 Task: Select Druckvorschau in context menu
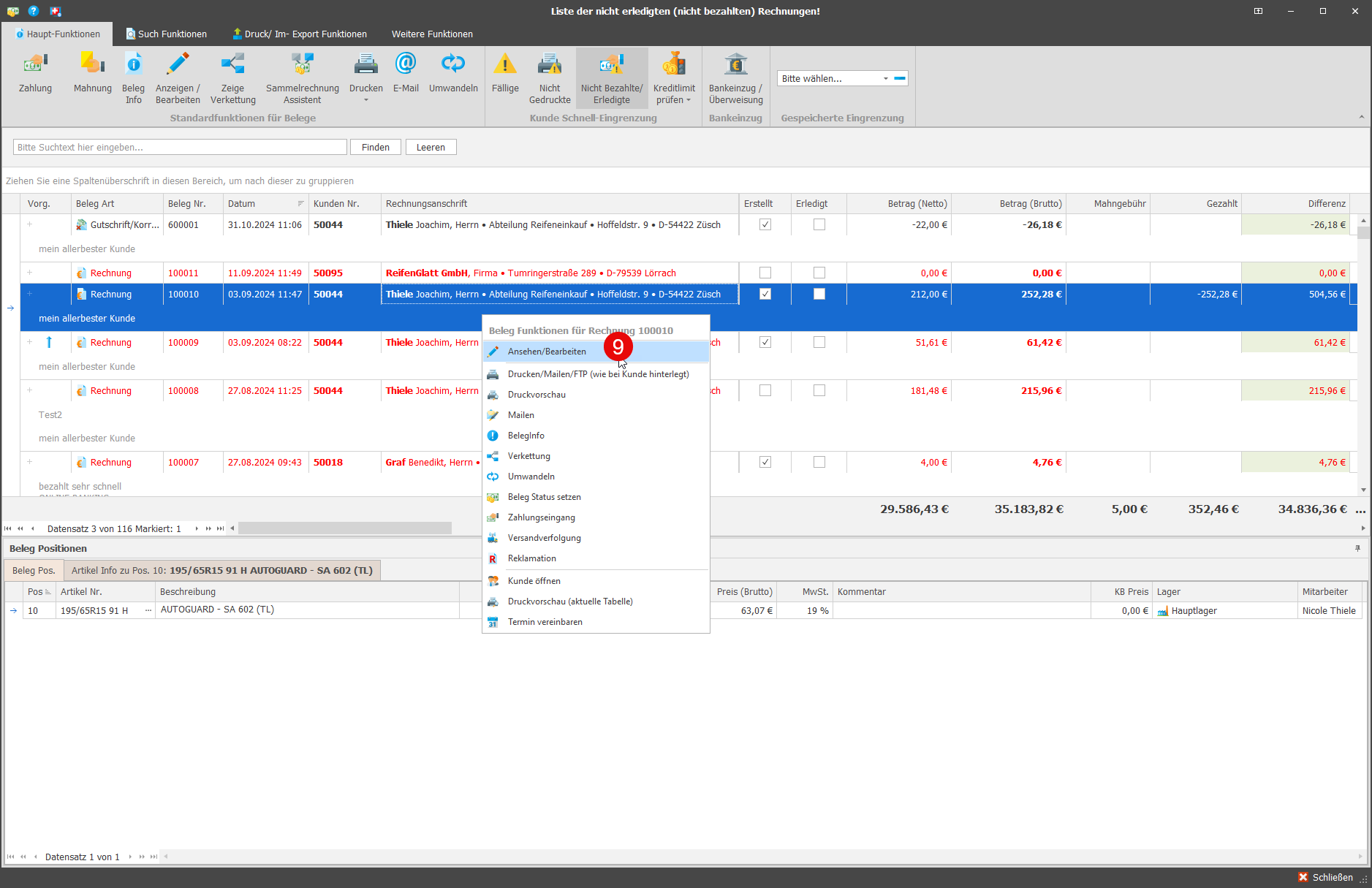(596, 395)
